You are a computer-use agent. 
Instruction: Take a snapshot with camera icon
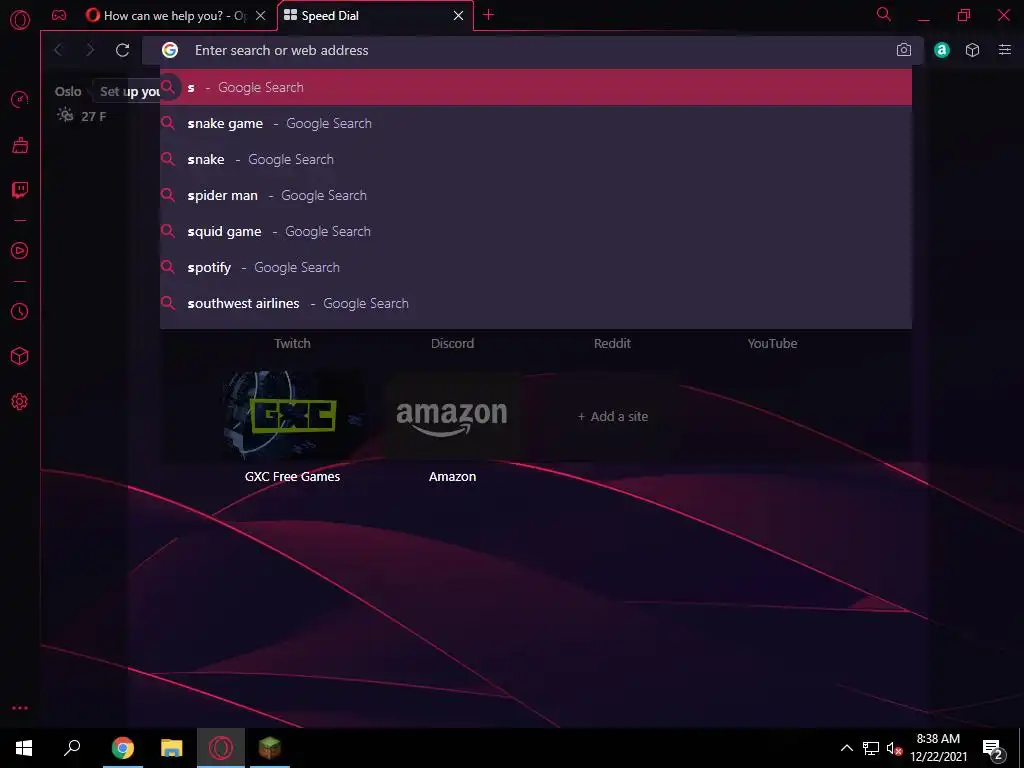click(904, 50)
